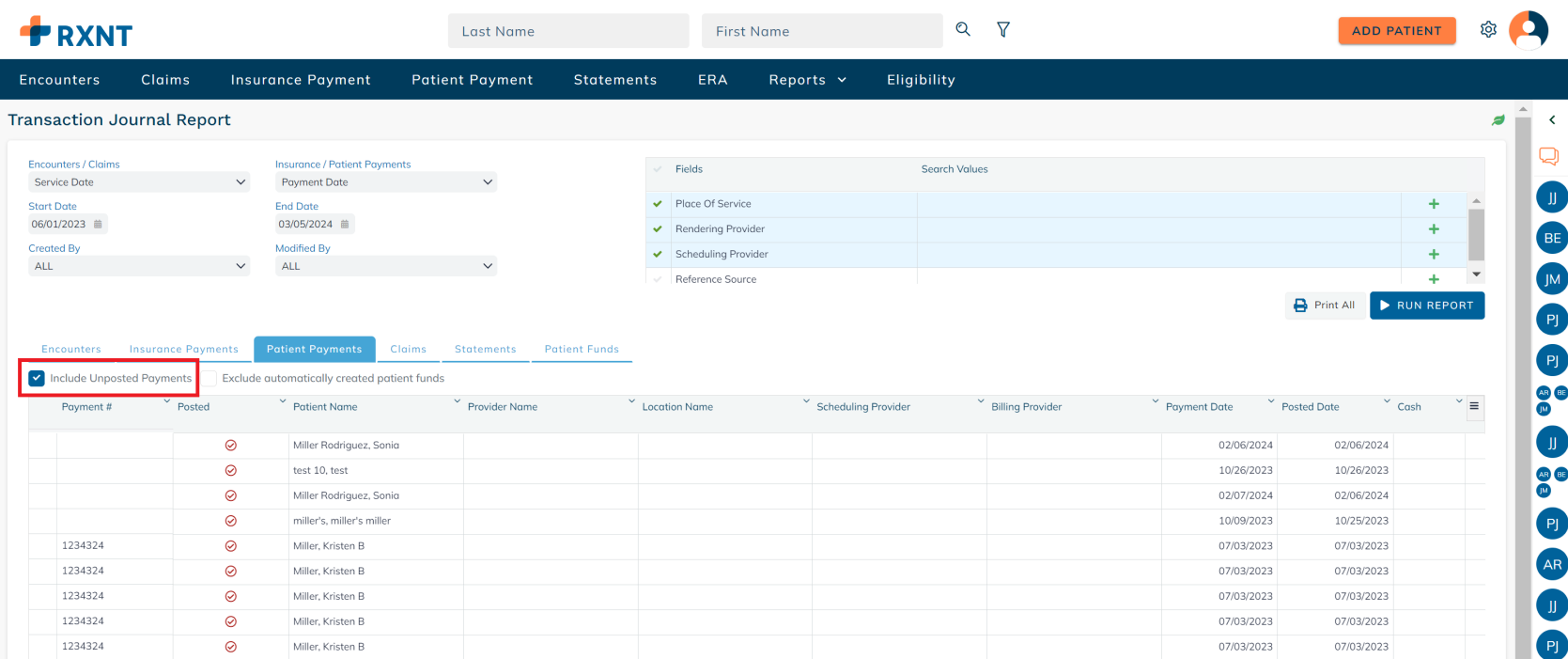Toggle Scheduling Provider field checkmark

click(x=658, y=254)
